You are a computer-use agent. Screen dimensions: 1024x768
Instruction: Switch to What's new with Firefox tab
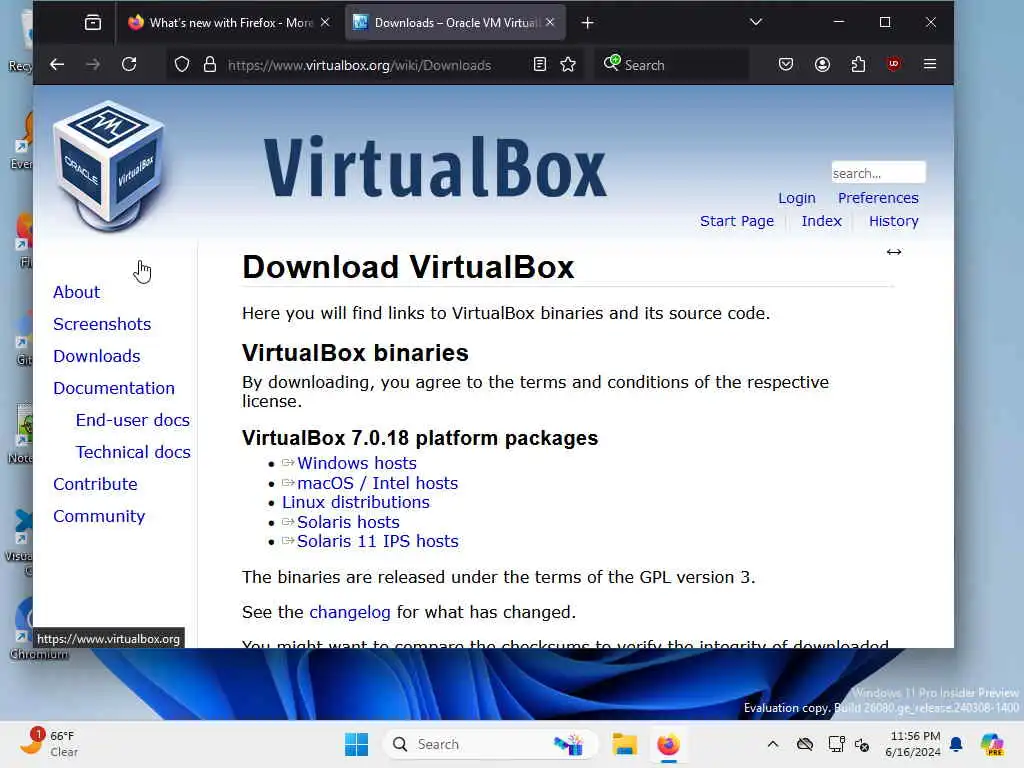point(230,23)
